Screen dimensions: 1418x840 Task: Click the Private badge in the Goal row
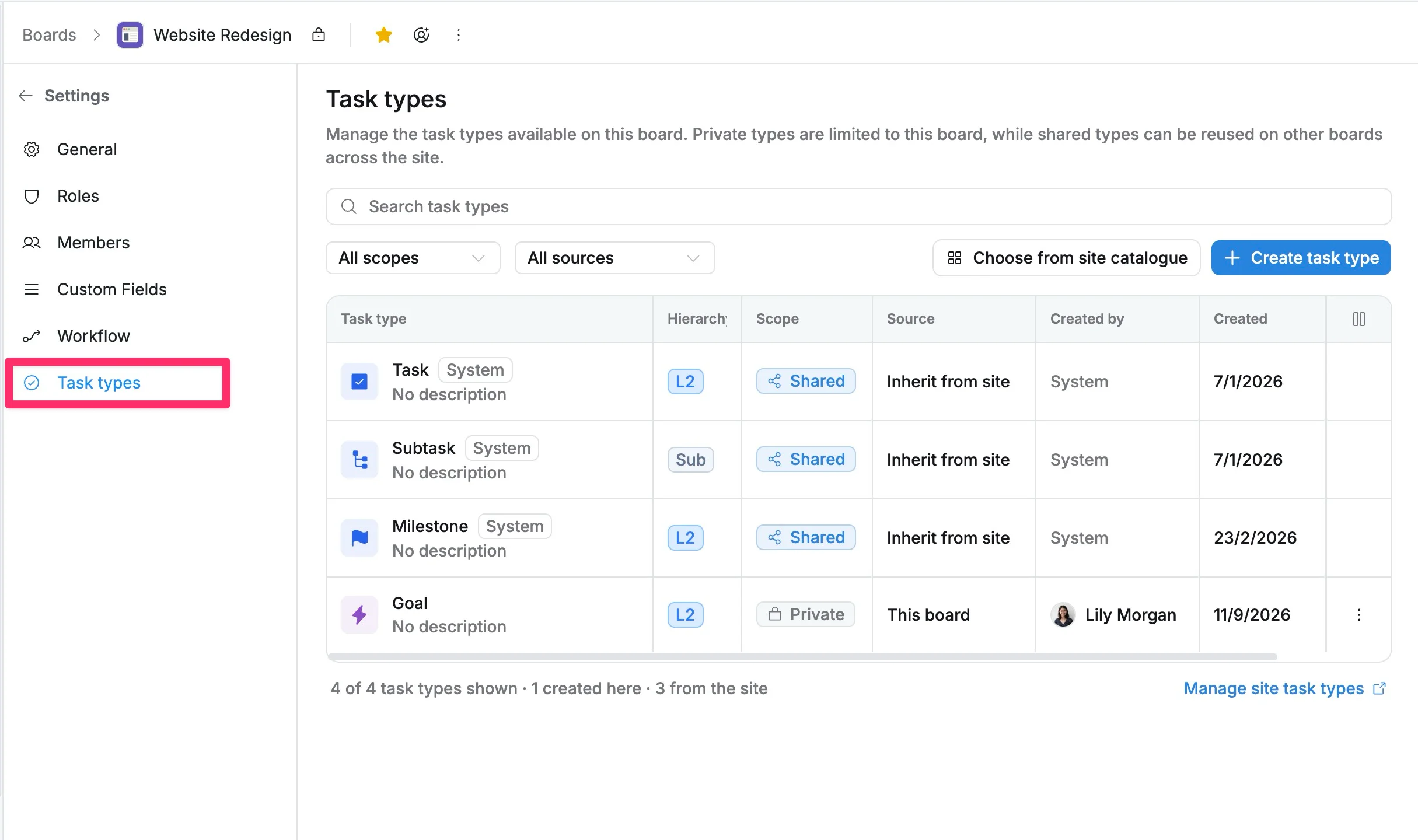[805, 614]
